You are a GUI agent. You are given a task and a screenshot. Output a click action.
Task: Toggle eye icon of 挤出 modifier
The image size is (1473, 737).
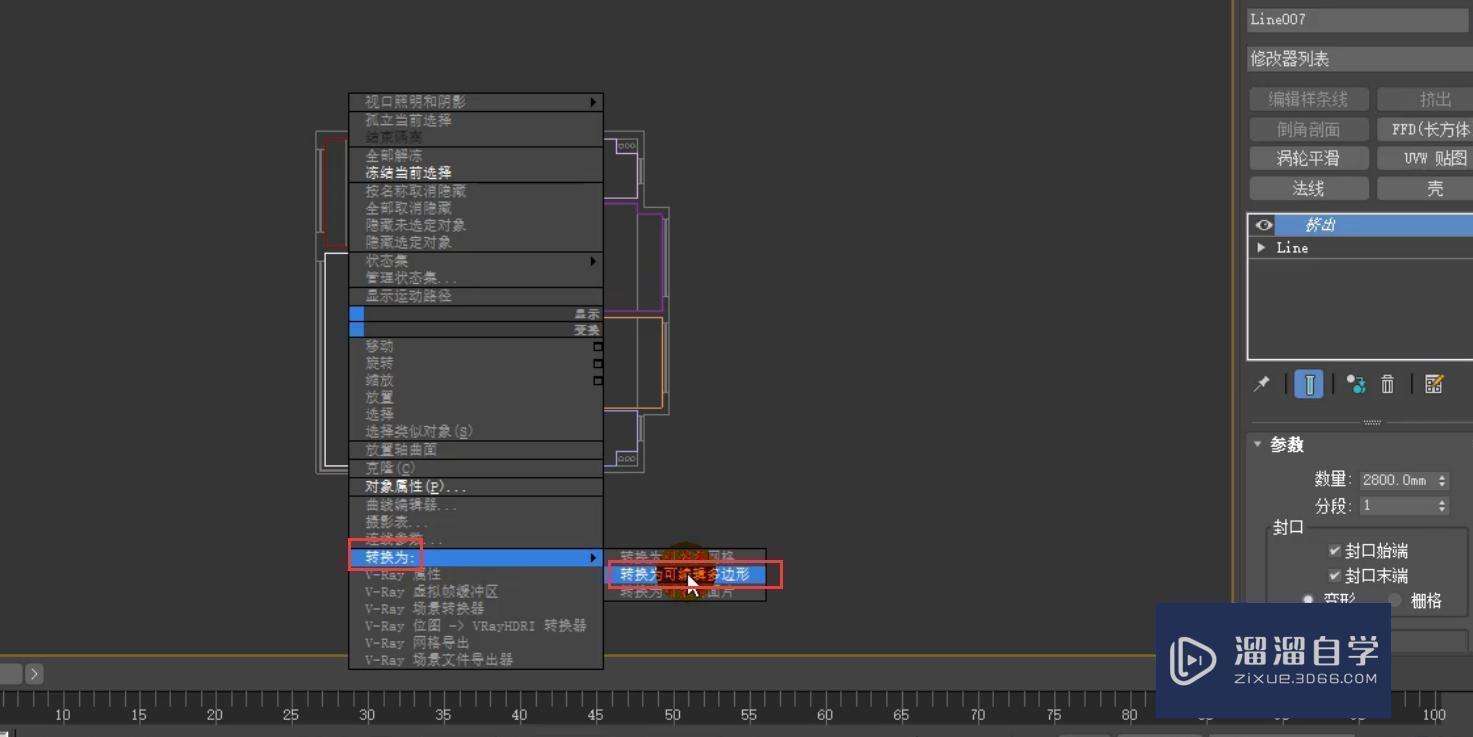tap(1263, 225)
